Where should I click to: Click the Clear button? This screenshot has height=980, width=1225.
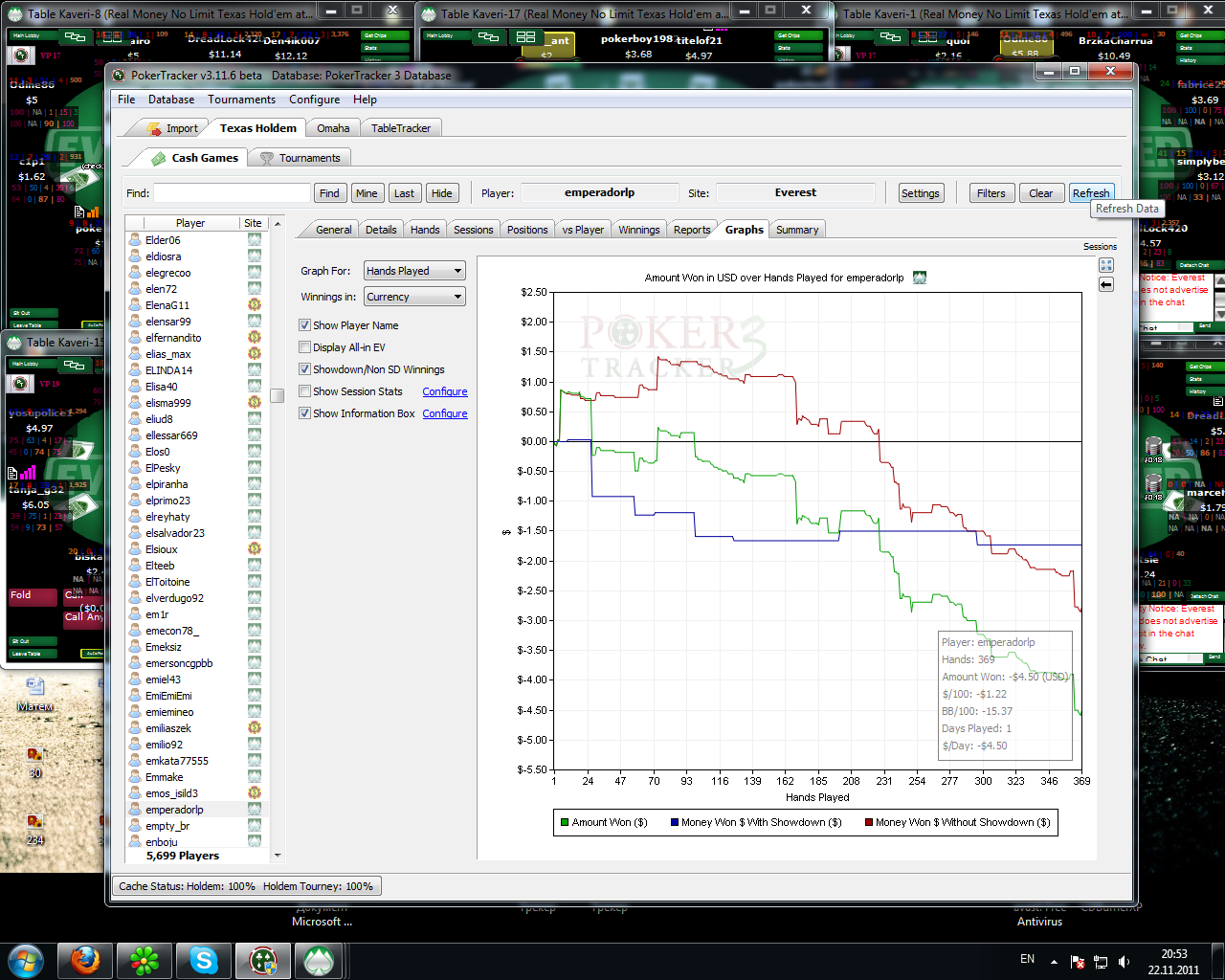point(1041,193)
